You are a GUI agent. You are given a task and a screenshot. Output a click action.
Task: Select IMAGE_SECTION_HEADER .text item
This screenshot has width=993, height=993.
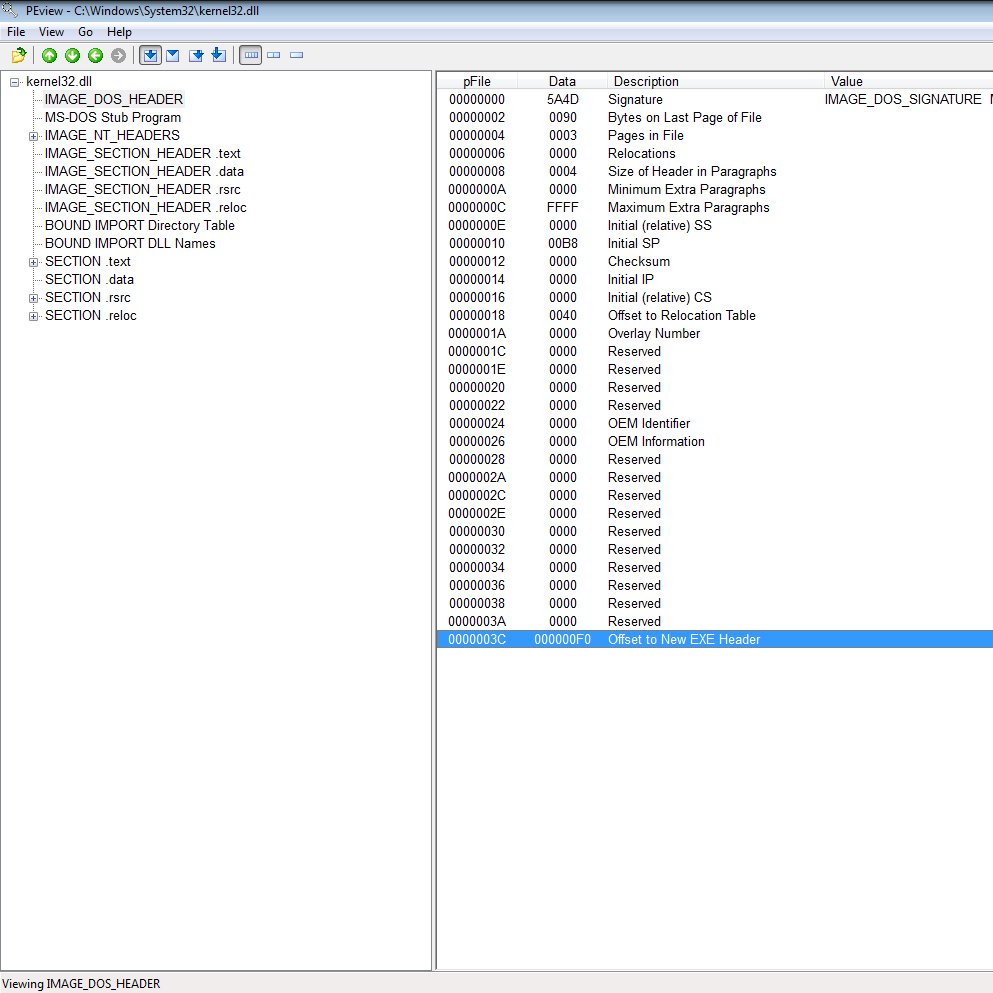coord(142,154)
